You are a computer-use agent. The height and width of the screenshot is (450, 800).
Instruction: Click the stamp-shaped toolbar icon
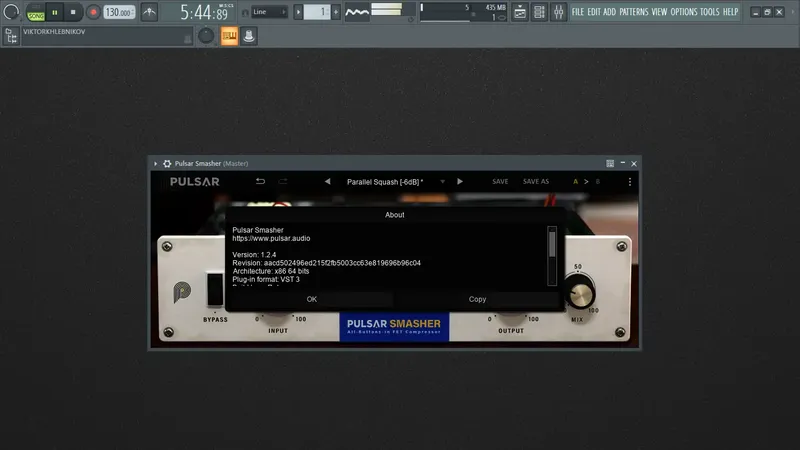(x=249, y=36)
